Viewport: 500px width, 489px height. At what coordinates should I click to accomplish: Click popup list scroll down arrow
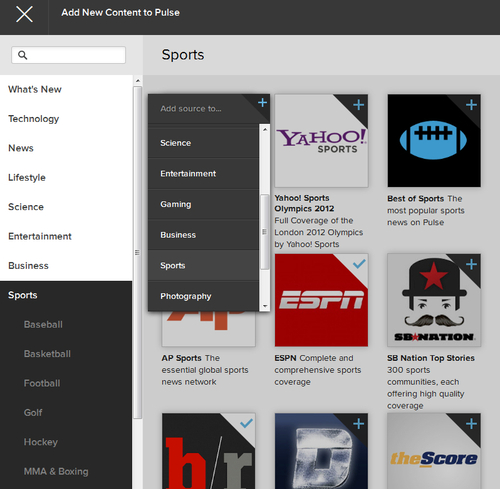[x=265, y=306]
